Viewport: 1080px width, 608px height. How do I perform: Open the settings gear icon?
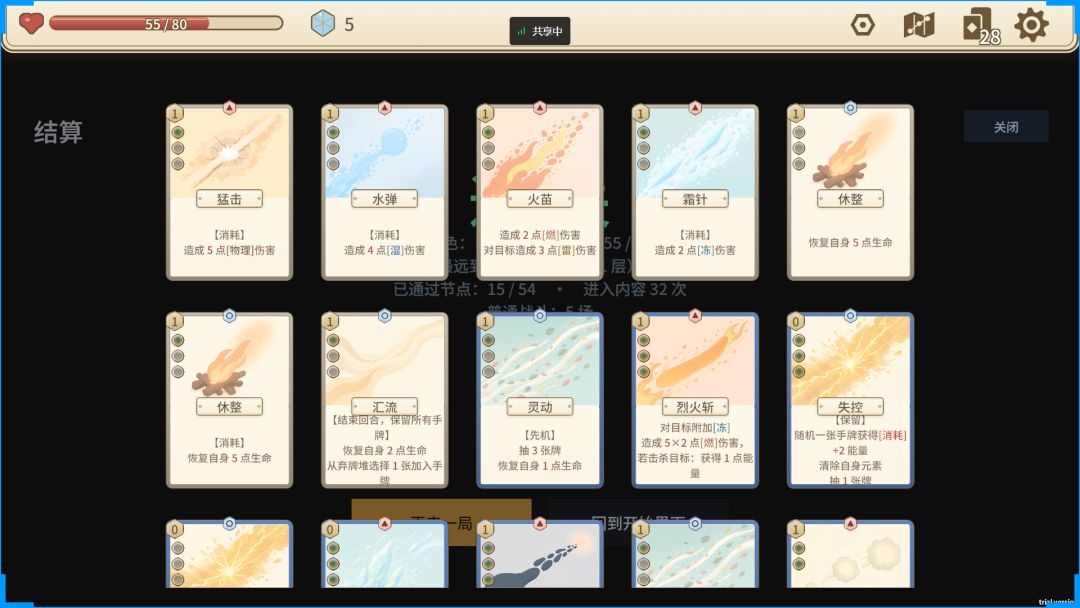pos(1031,25)
